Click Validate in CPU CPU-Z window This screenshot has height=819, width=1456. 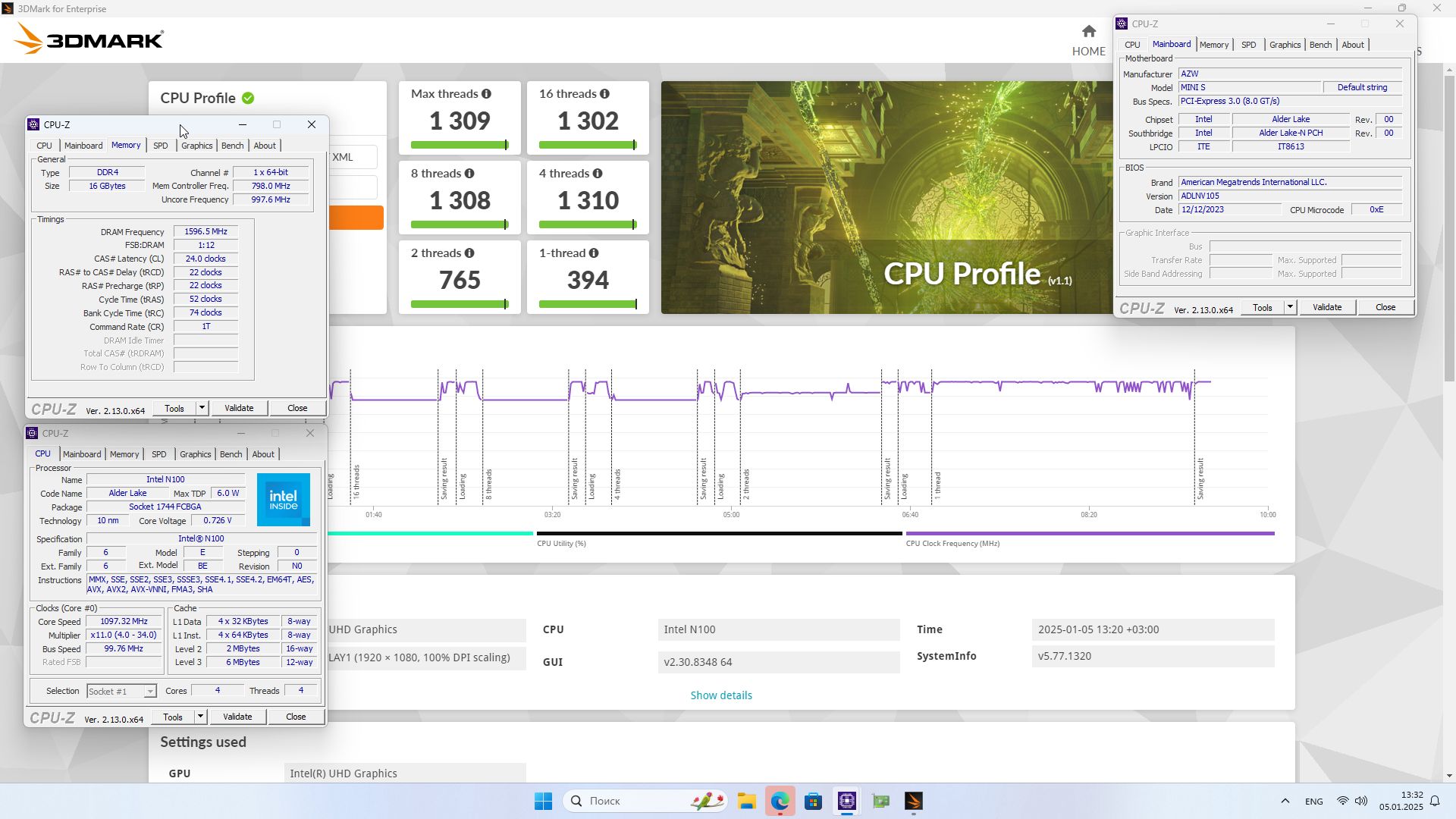pyautogui.click(x=237, y=717)
